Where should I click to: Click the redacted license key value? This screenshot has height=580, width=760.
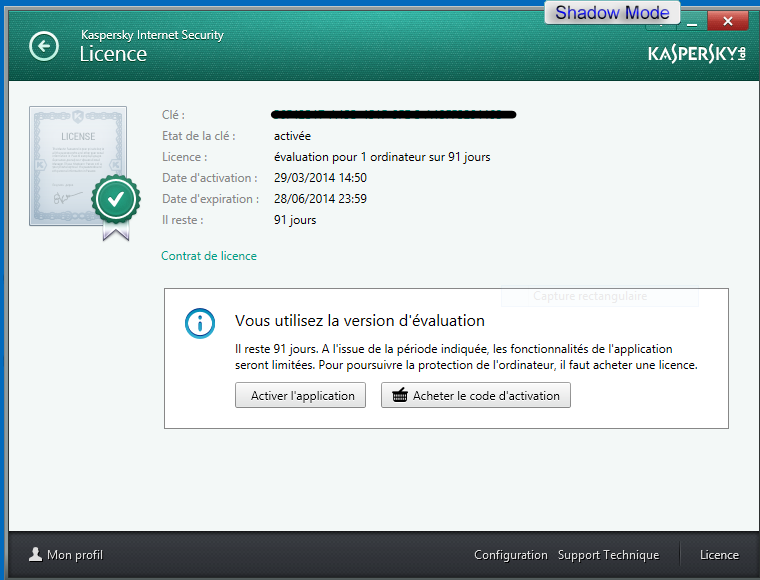[394, 115]
